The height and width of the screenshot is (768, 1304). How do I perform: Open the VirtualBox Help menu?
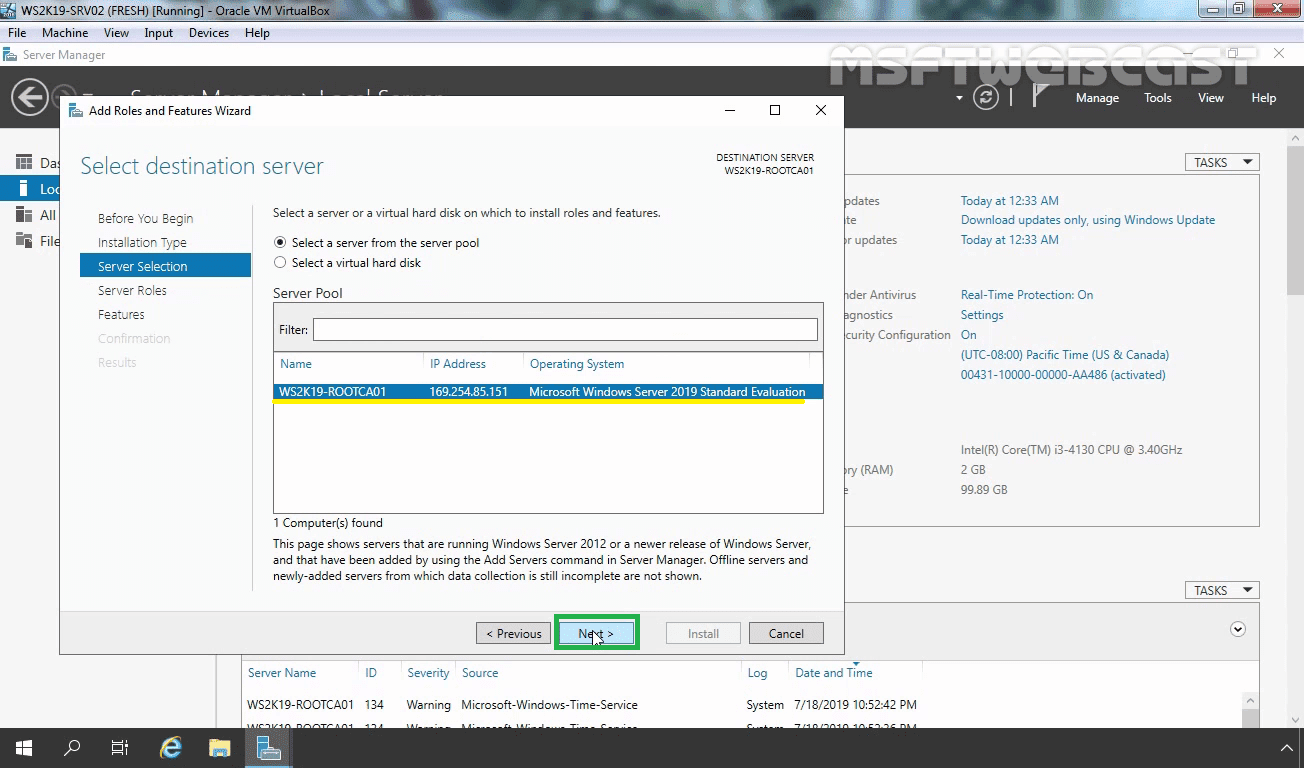pos(257,33)
